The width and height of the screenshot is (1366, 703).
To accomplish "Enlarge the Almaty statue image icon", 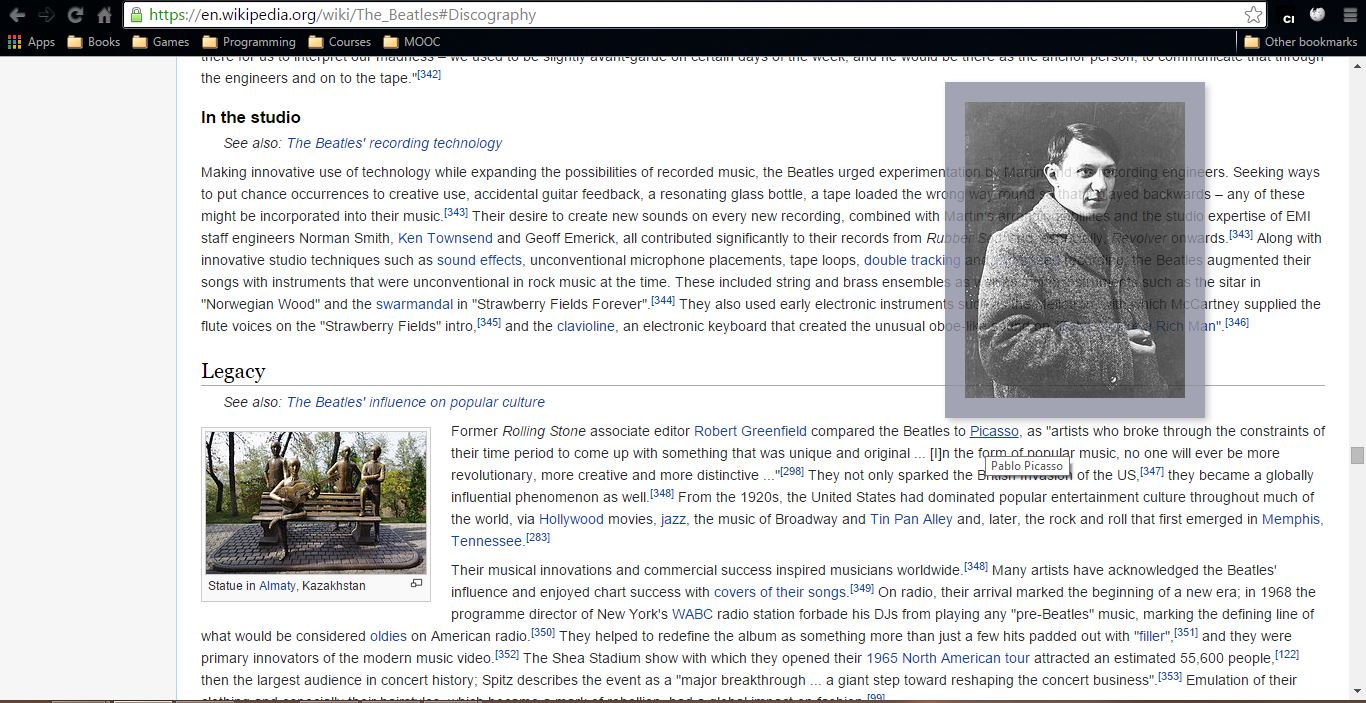I will (x=417, y=583).
